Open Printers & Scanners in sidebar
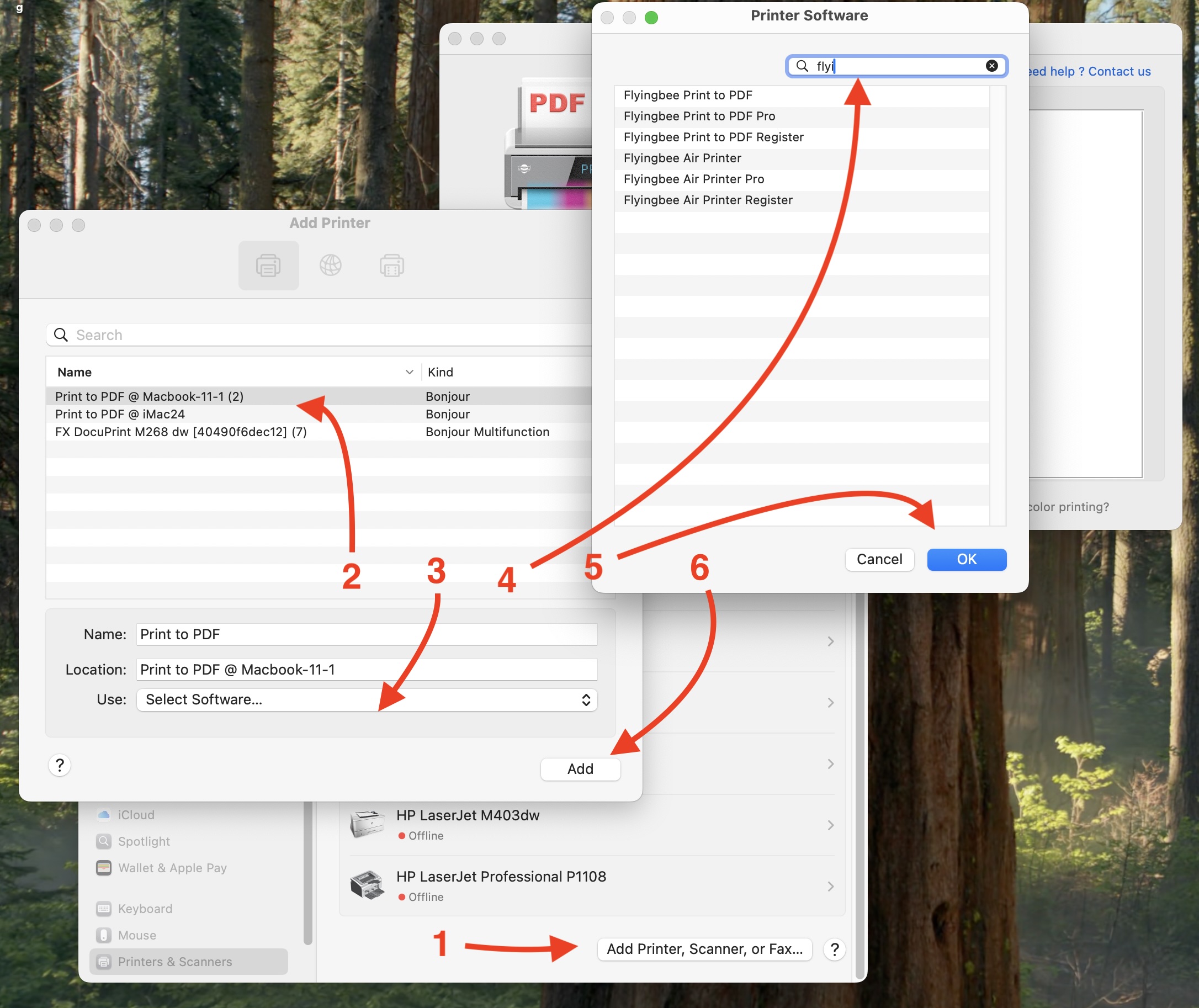 point(189,962)
